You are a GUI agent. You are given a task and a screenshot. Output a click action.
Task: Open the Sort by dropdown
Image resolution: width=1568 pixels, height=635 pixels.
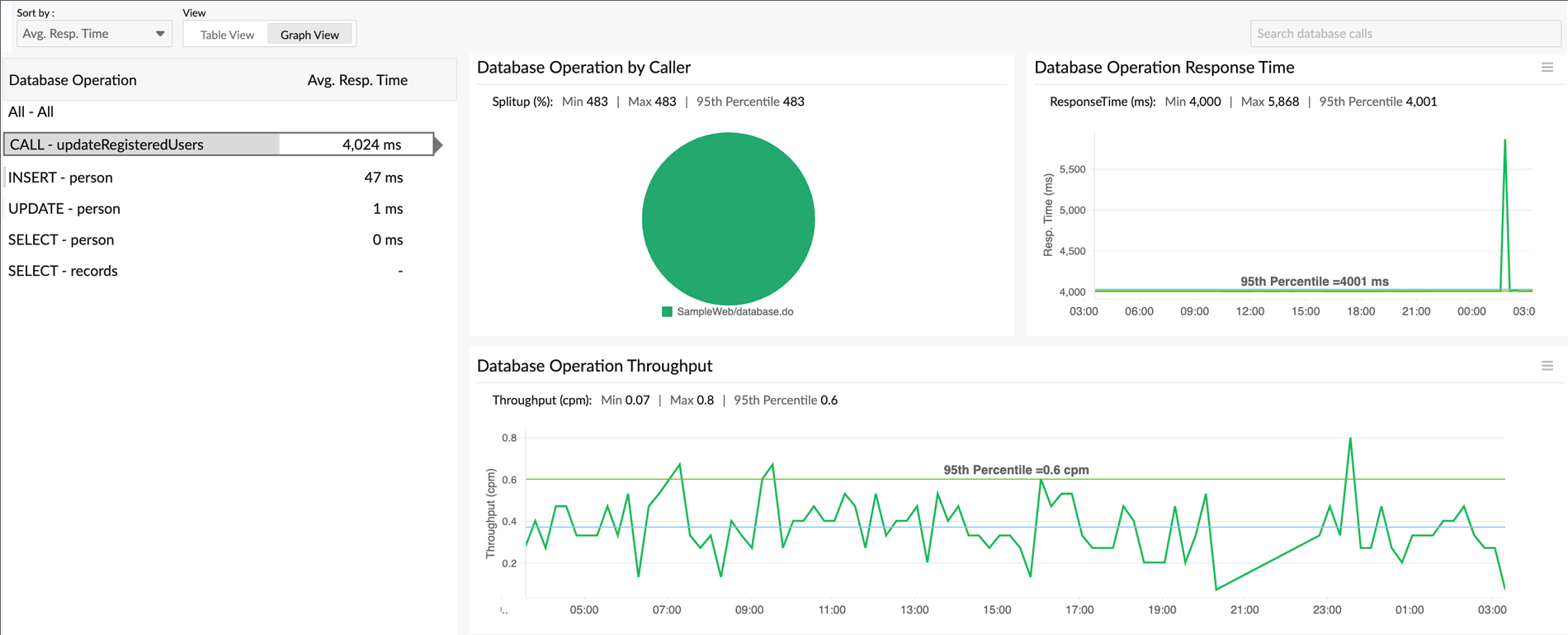click(93, 34)
